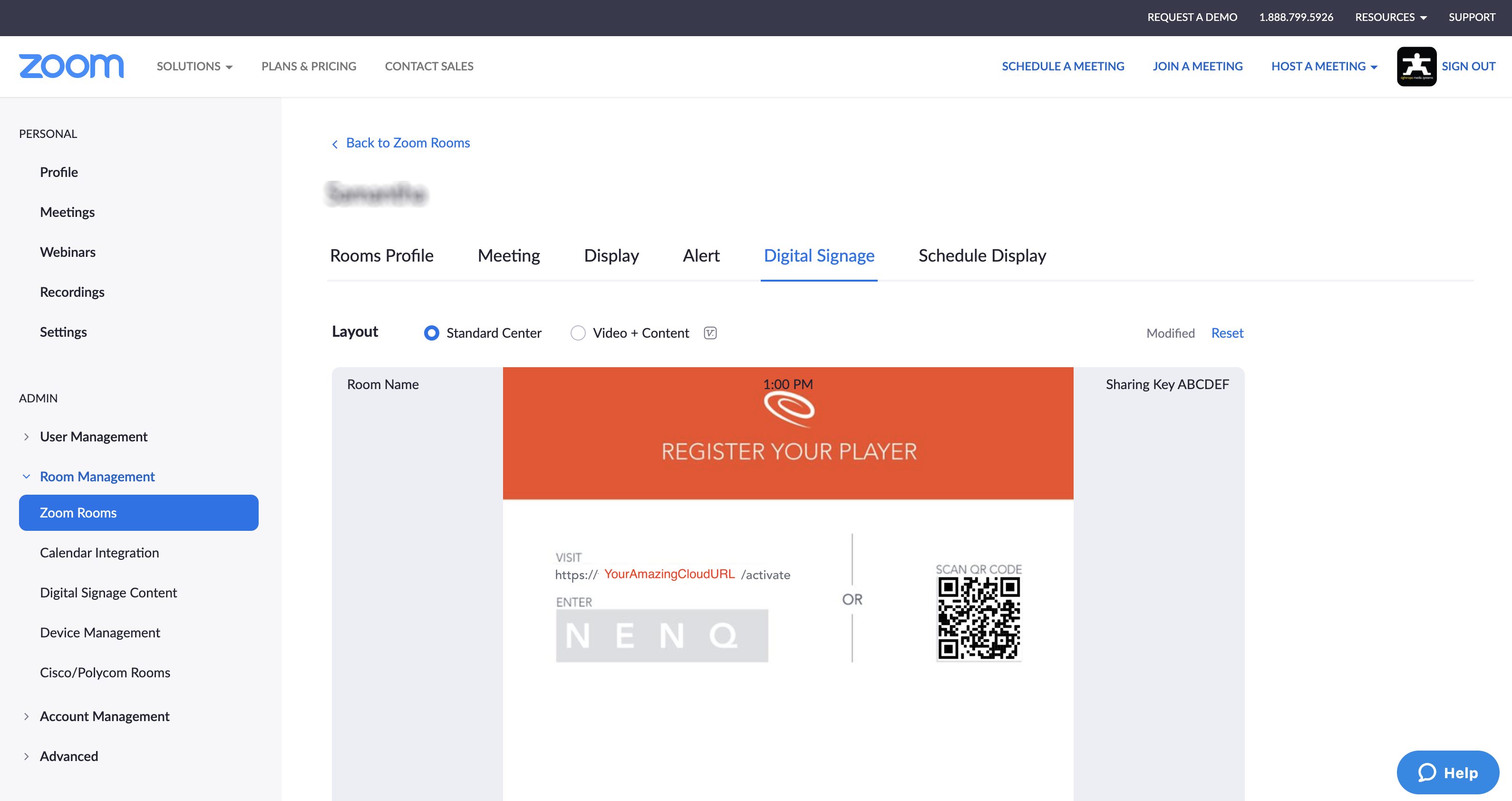Open the Support link
The width and height of the screenshot is (1512, 801).
pos(1472,17)
